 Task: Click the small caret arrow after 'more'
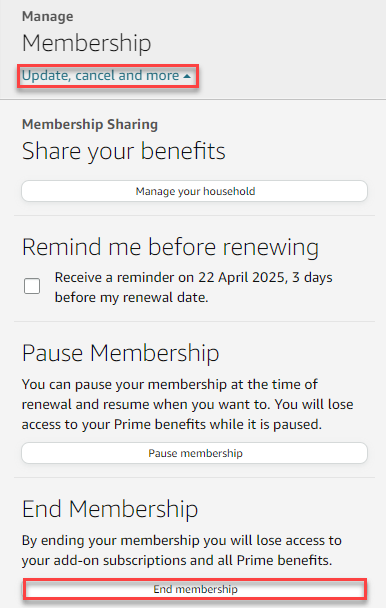[187, 76]
